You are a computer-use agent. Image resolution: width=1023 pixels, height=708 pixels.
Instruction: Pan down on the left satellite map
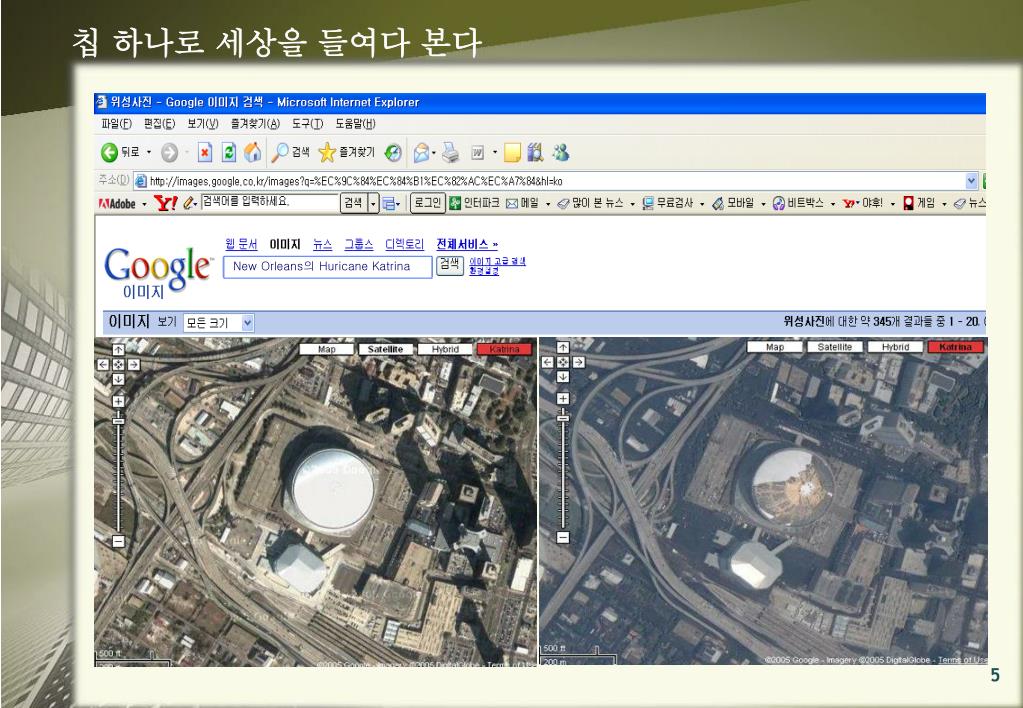(x=118, y=379)
